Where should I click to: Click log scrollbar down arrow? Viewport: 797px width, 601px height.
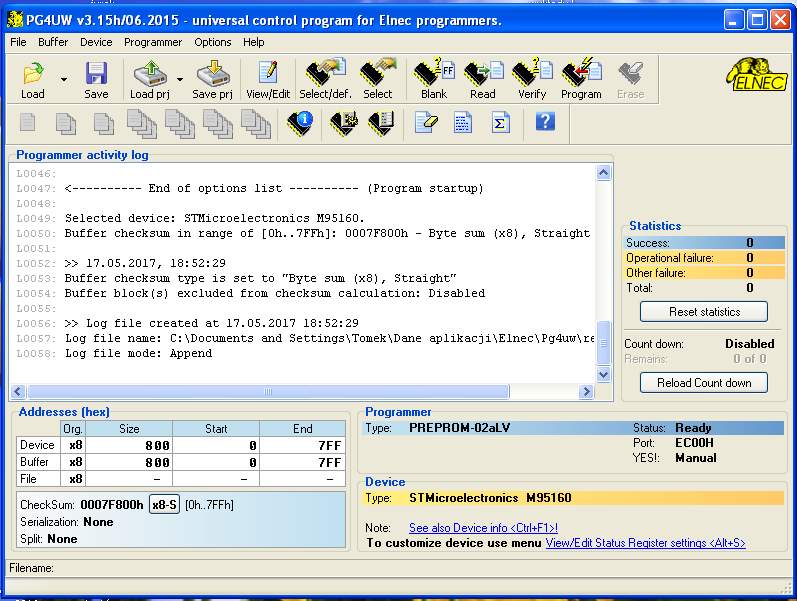(x=603, y=375)
